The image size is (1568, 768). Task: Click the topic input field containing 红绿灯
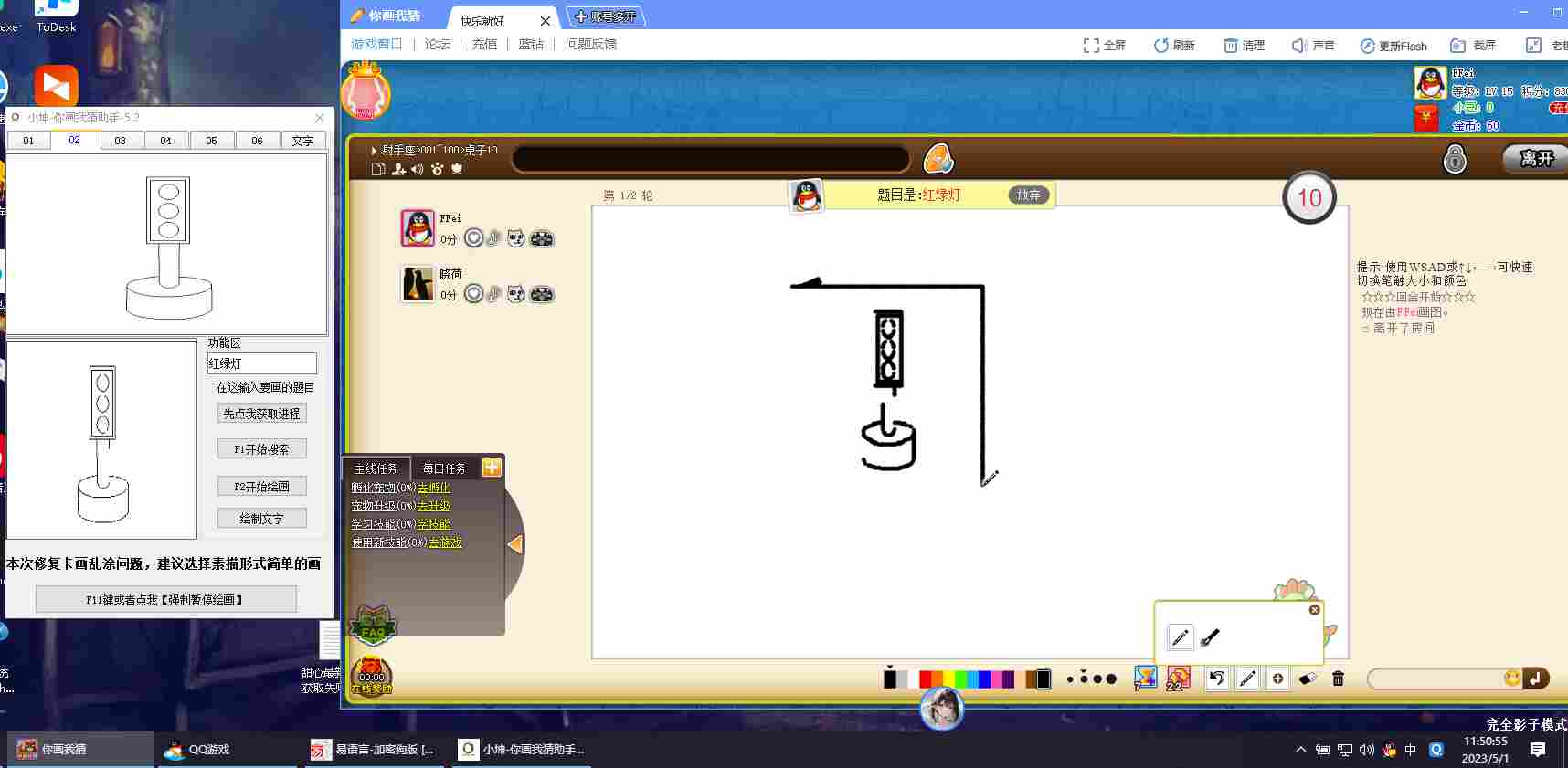tap(262, 363)
